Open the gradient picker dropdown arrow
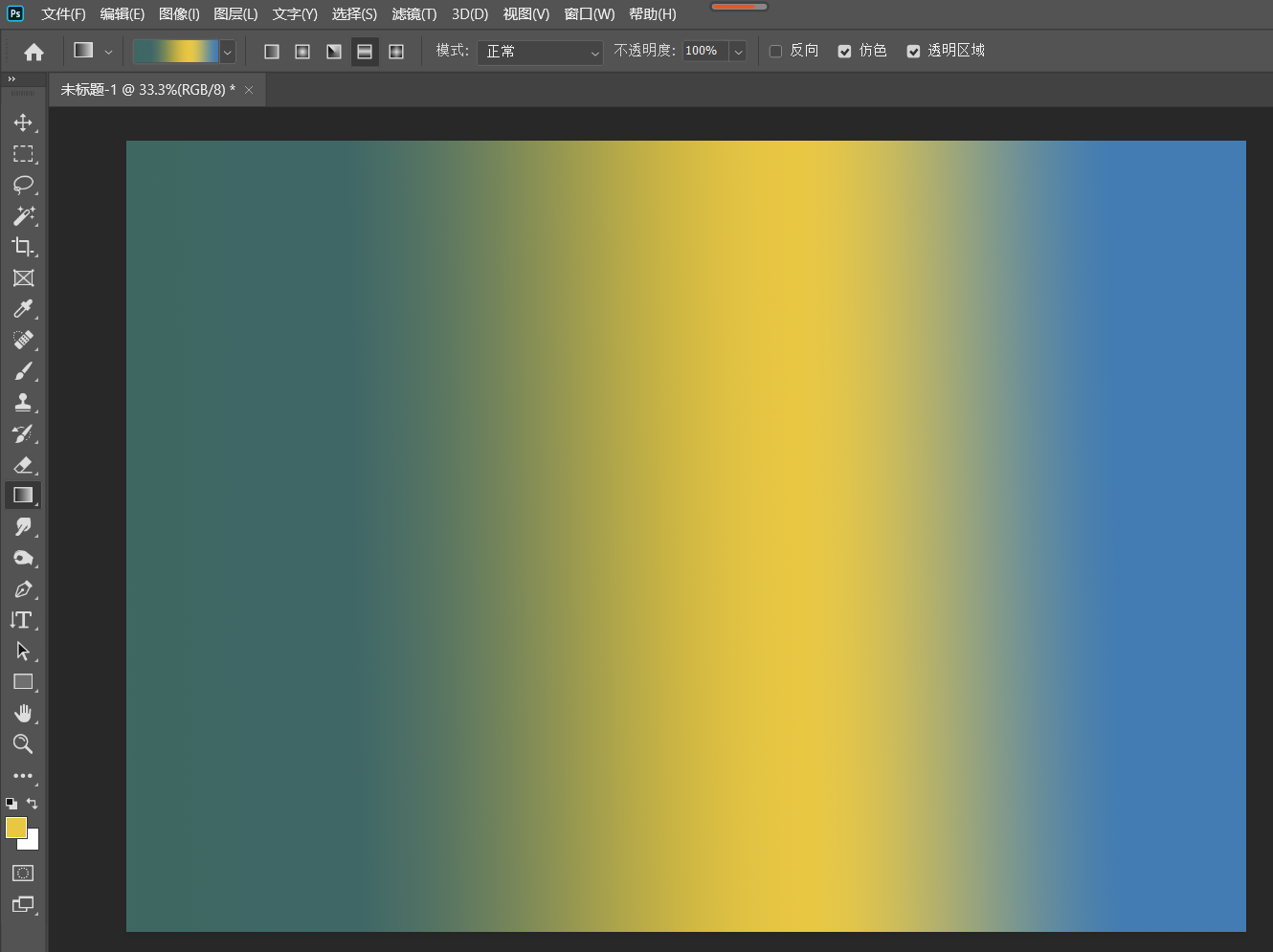The height and width of the screenshot is (952, 1273). [228, 52]
